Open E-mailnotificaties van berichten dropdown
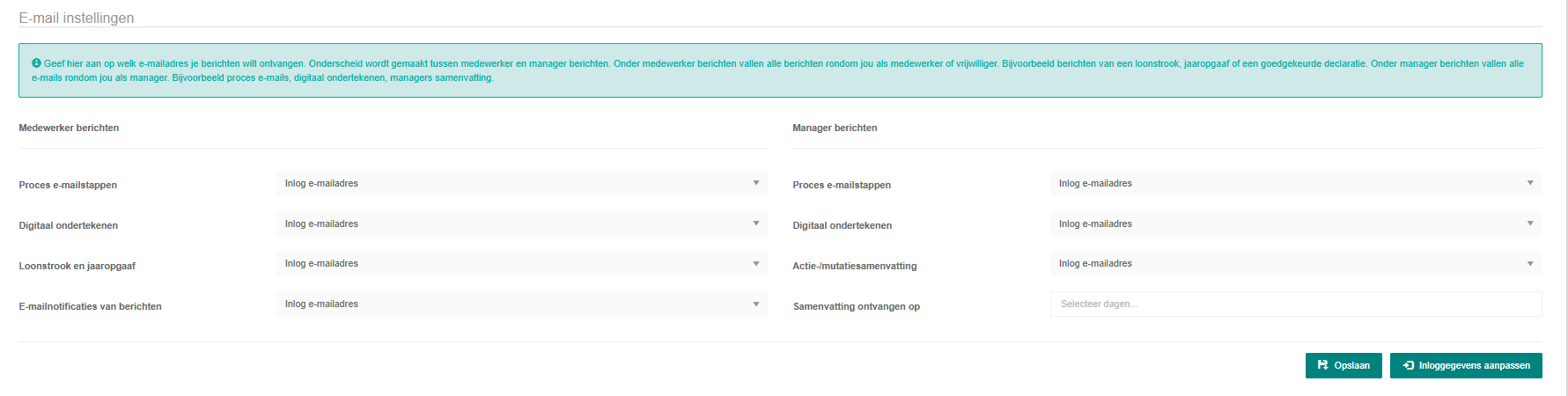The height and width of the screenshot is (396, 1568). (521, 304)
